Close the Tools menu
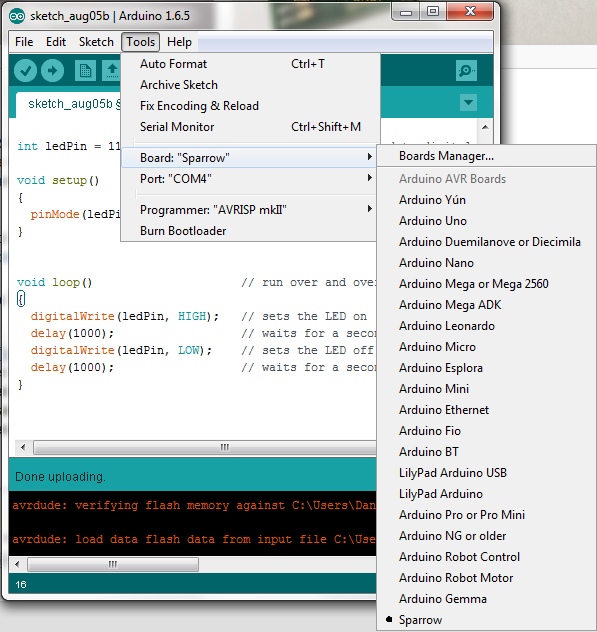 140,42
